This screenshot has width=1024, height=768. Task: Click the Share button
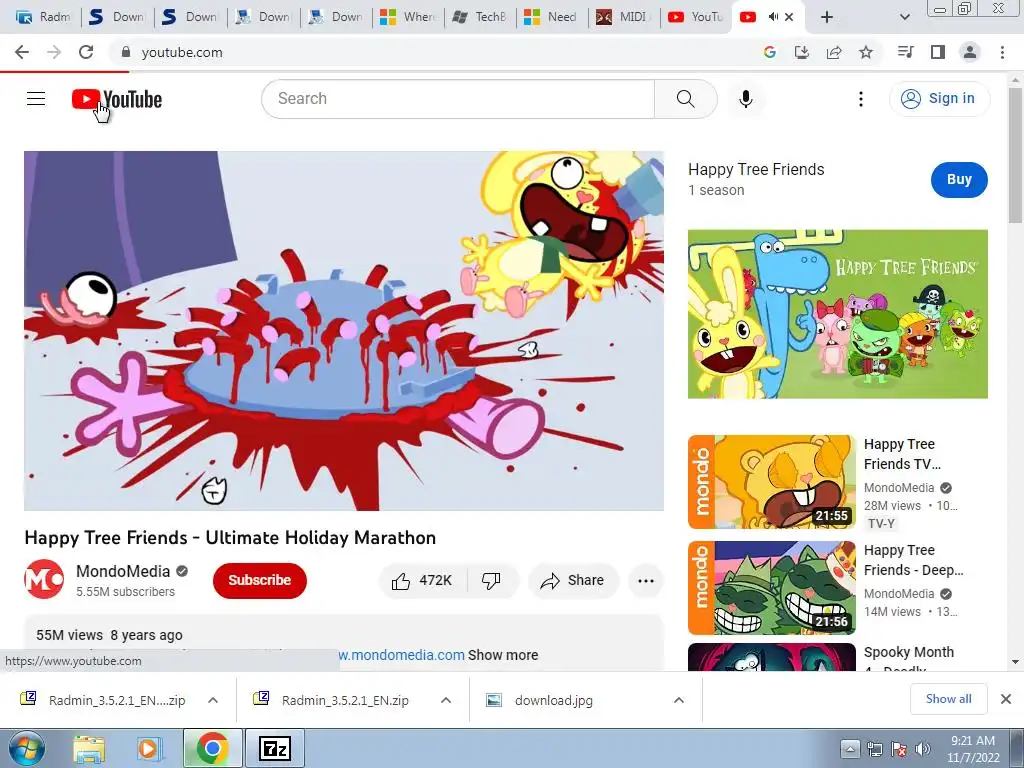pos(573,580)
